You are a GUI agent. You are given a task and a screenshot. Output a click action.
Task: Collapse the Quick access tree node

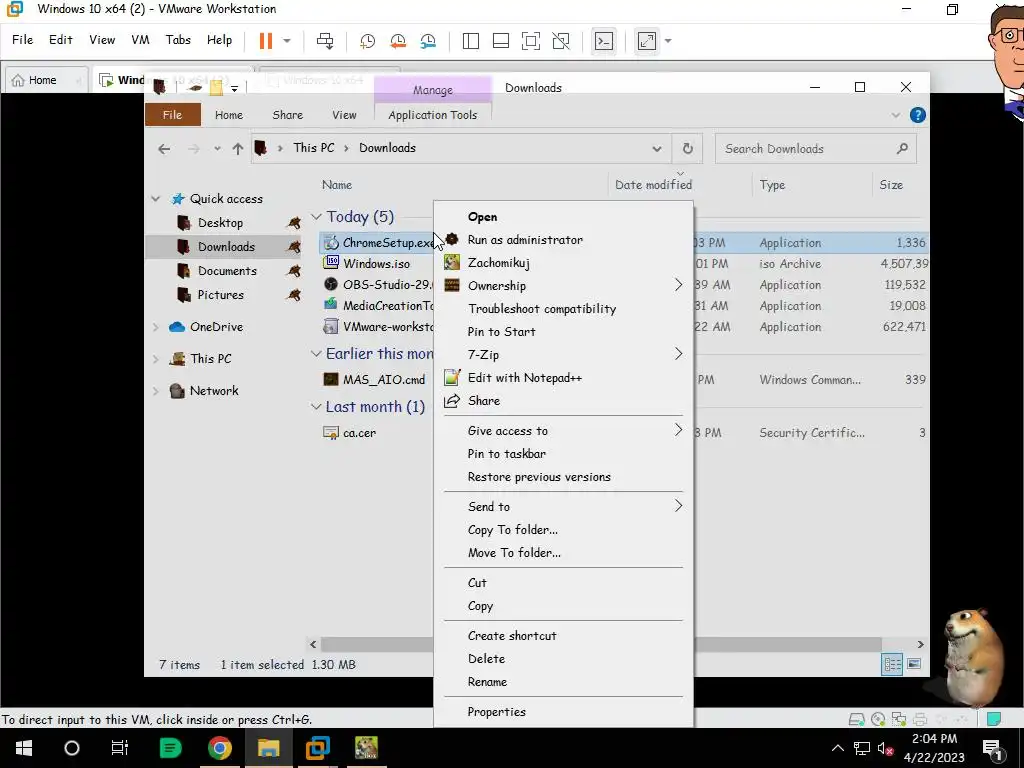(156, 199)
